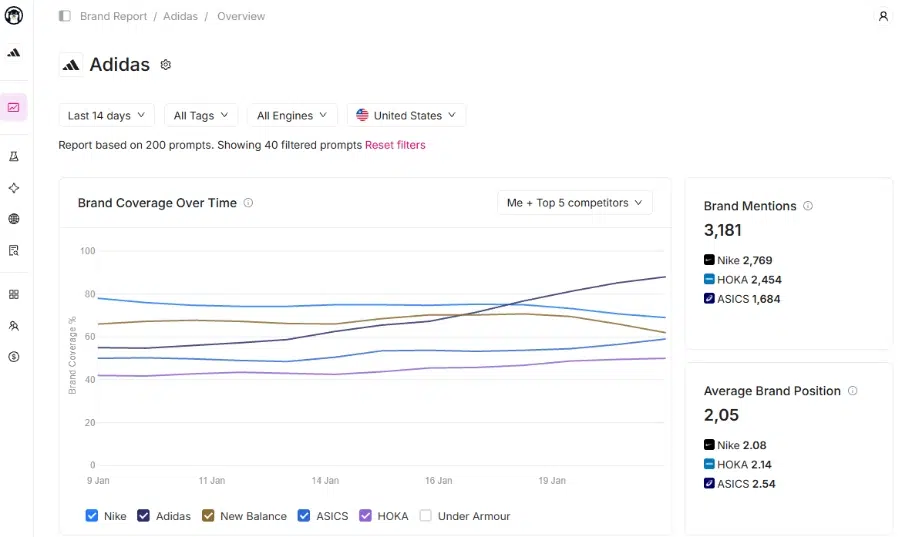The height and width of the screenshot is (537, 902).
Task: Click the Nike logo in Average Brand Position
Action: [709, 445]
